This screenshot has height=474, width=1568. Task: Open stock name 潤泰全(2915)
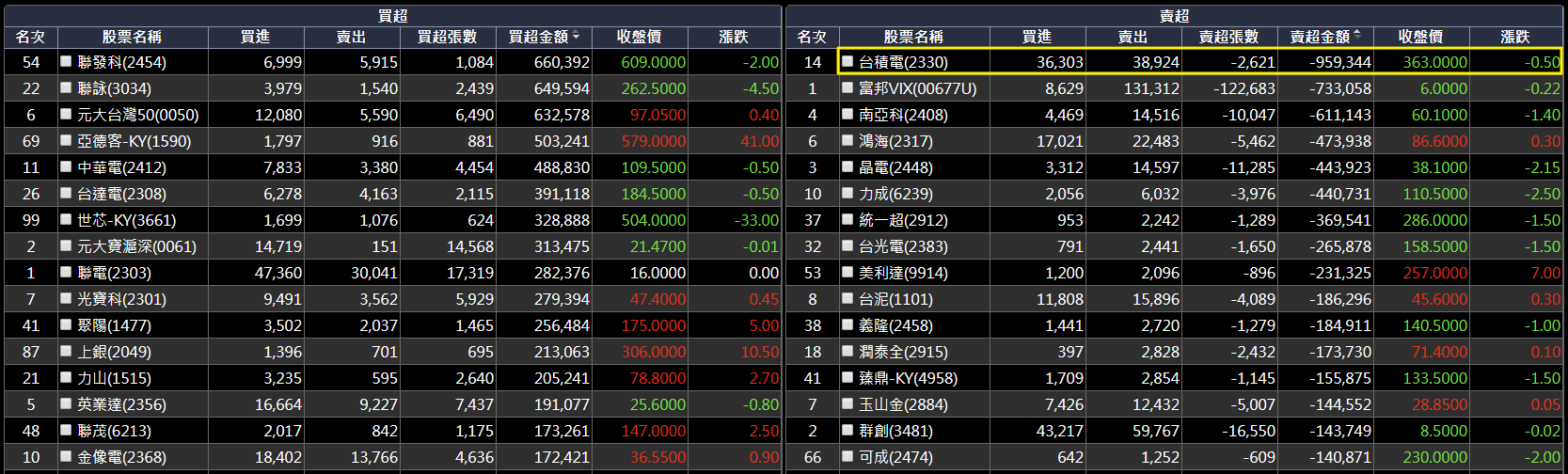[x=904, y=352]
